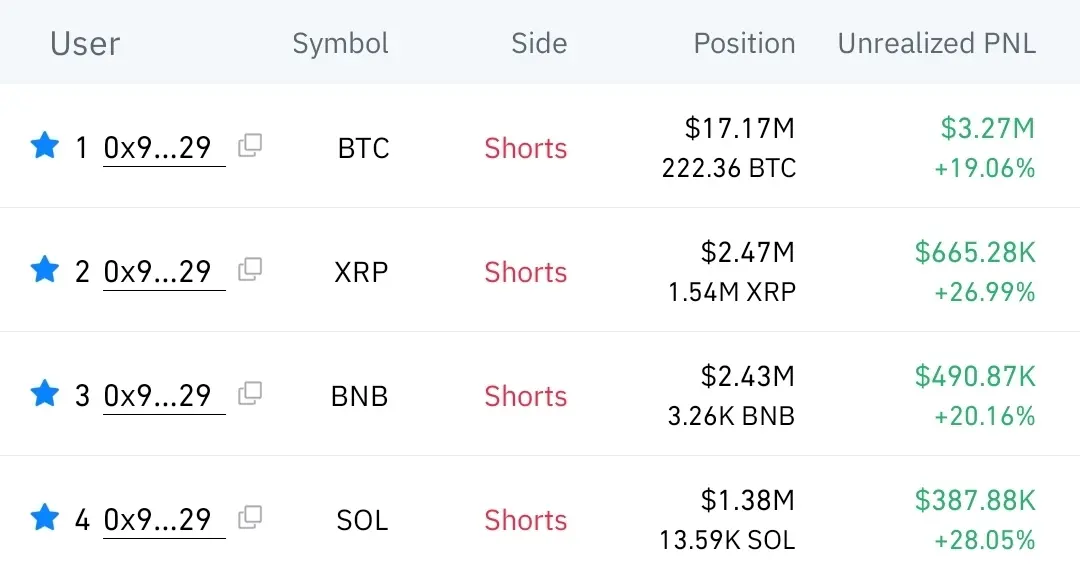Toggle favorite star on XRP row
The image size is (1080, 566).
click(x=45, y=270)
